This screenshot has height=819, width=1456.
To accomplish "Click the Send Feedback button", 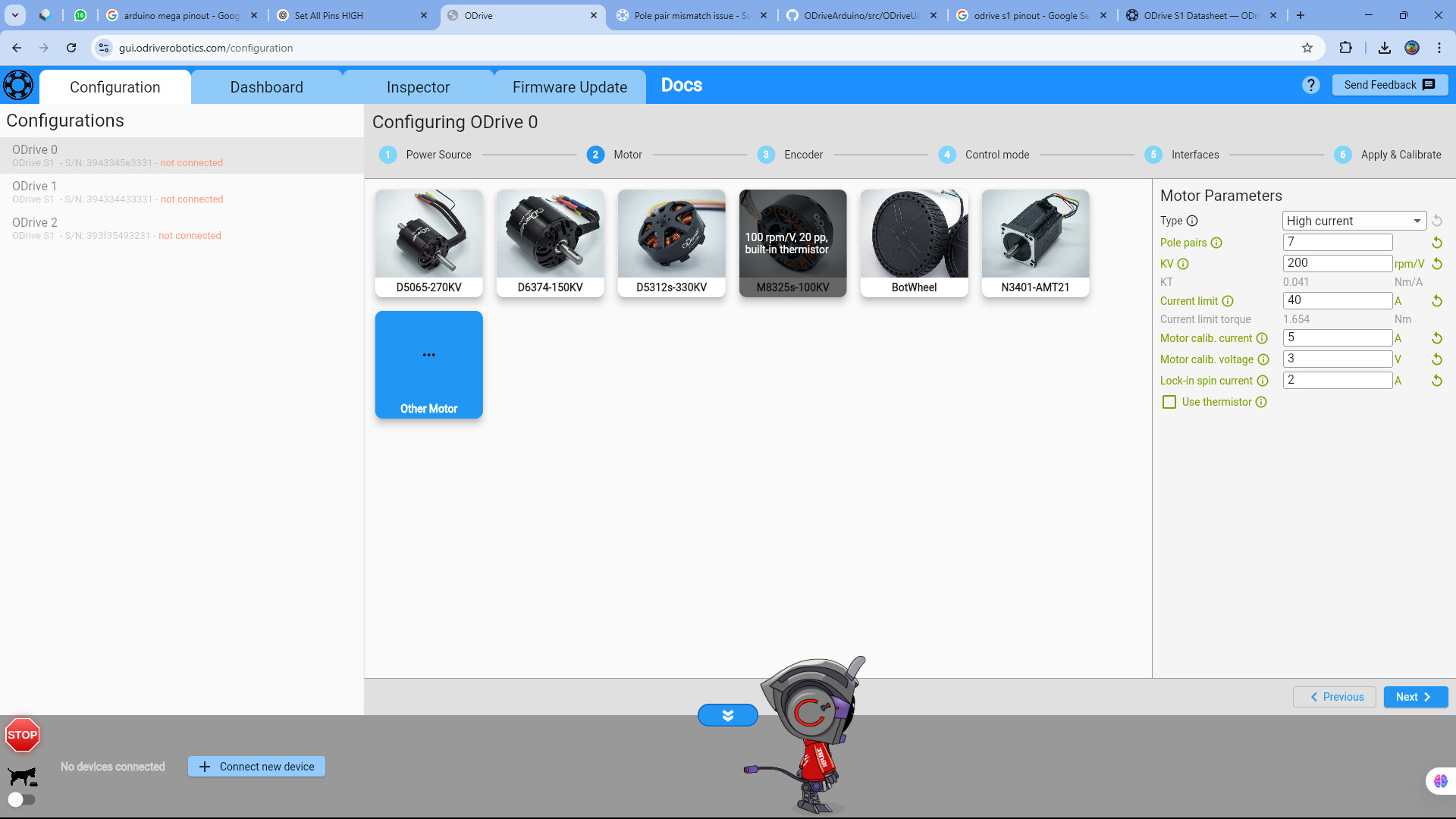I will point(1389,85).
